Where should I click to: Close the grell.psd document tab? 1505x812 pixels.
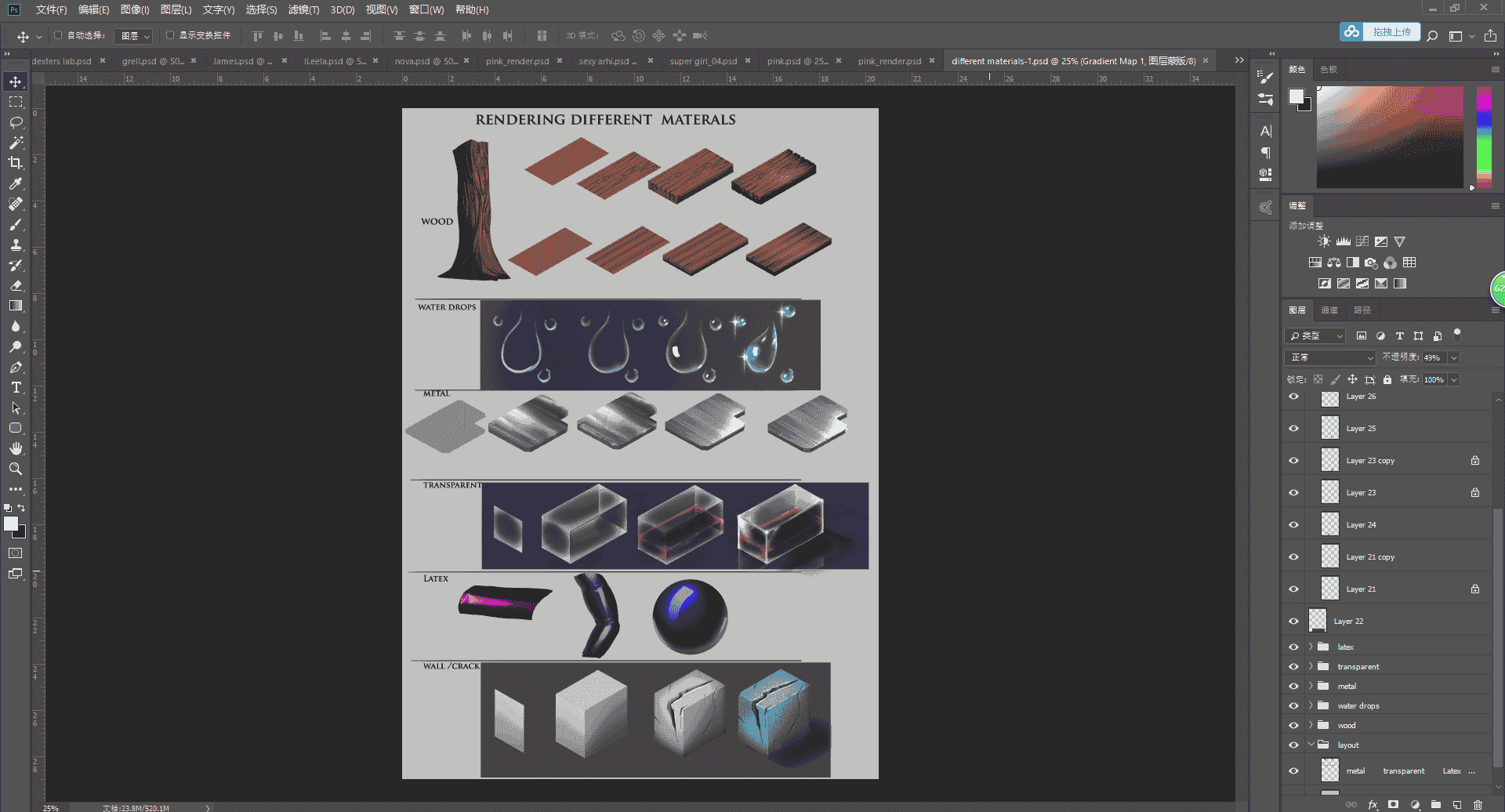194,60
